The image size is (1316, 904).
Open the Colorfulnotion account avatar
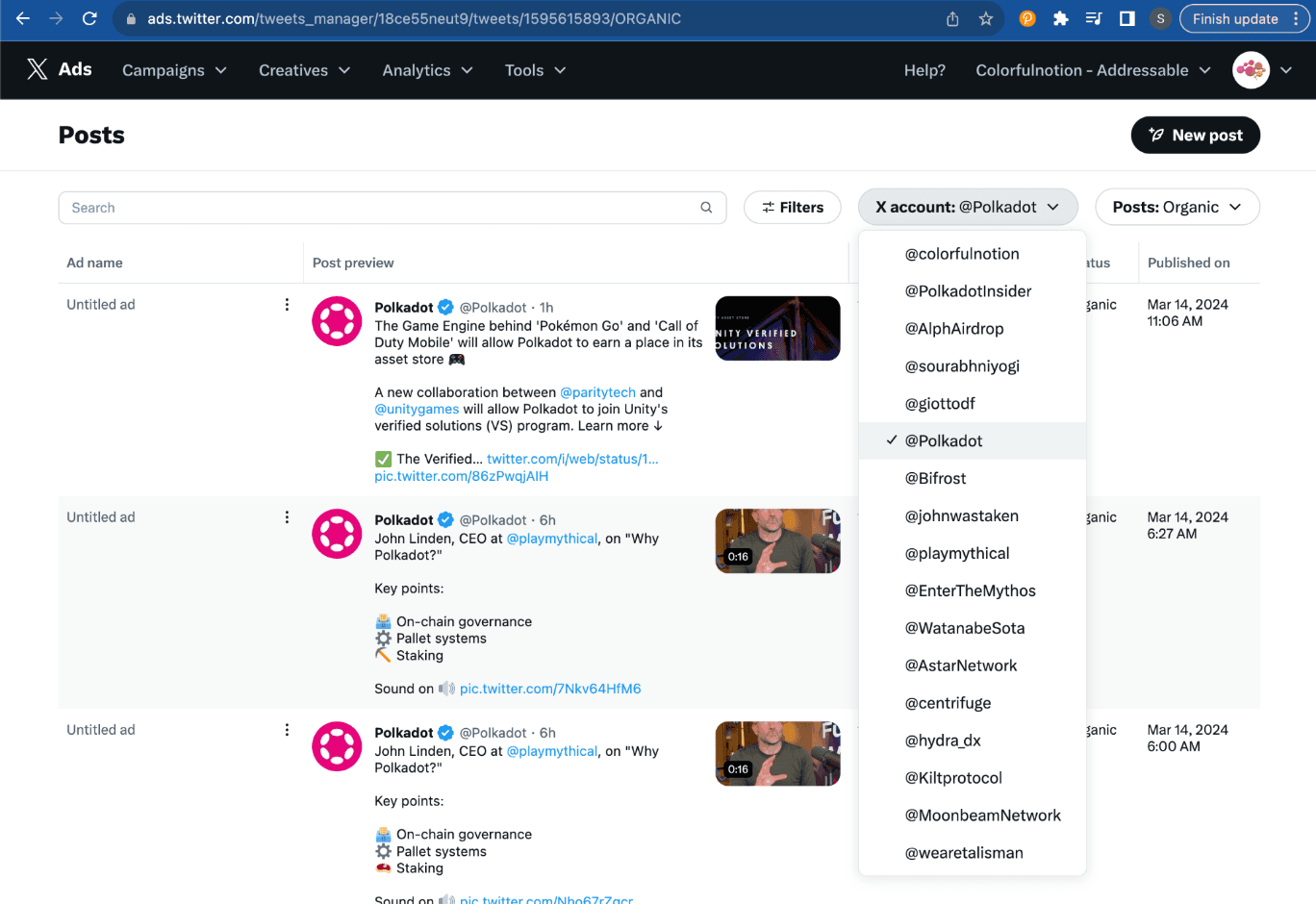coord(1252,70)
